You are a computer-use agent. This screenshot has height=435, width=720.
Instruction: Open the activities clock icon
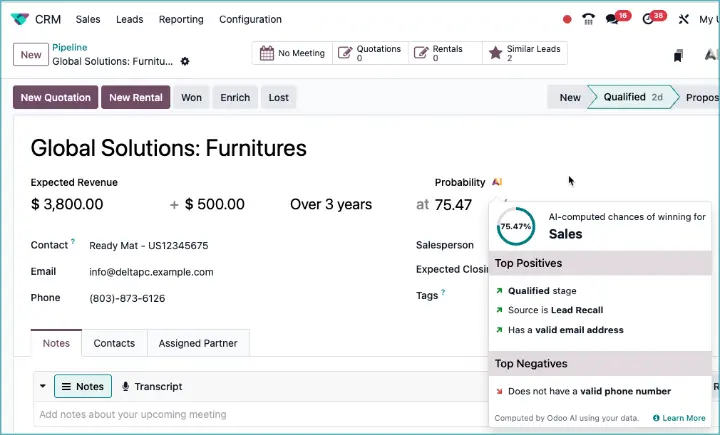648,19
